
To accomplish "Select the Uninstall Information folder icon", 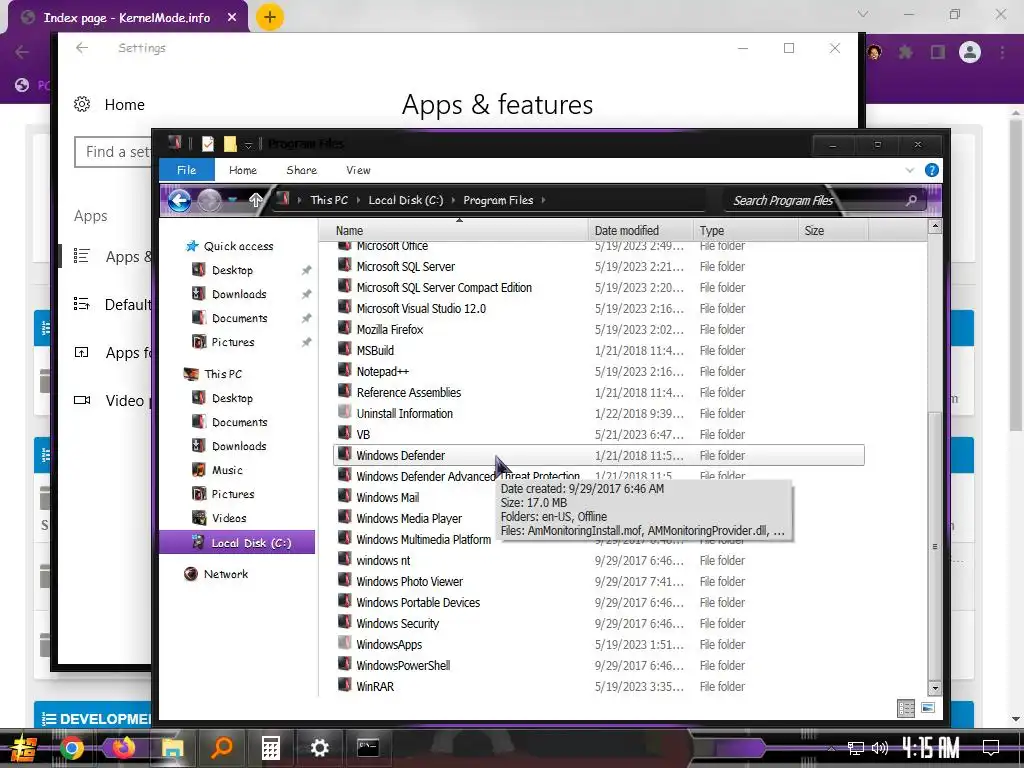I will tap(344, 412).
